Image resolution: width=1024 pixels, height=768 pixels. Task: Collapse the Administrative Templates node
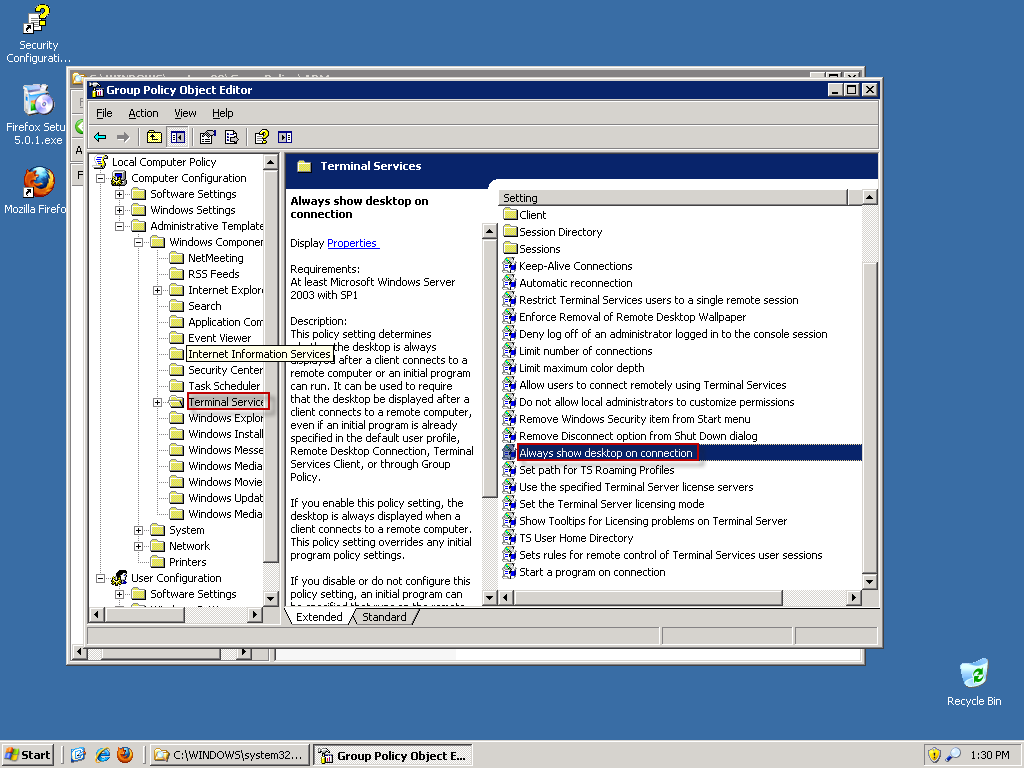(x=120, y=227)
